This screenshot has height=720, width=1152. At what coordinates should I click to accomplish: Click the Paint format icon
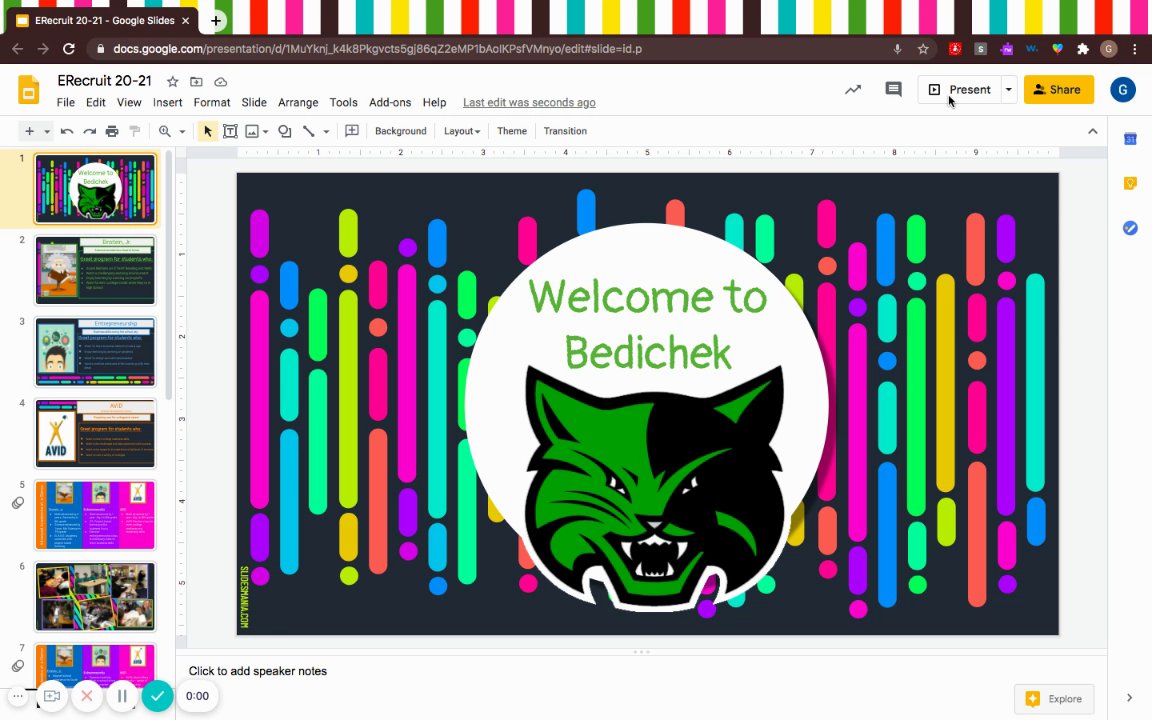(134, 131)
